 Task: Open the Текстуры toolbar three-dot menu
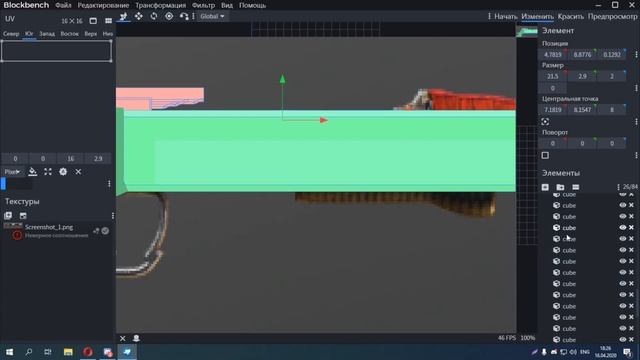coord(113,216)
